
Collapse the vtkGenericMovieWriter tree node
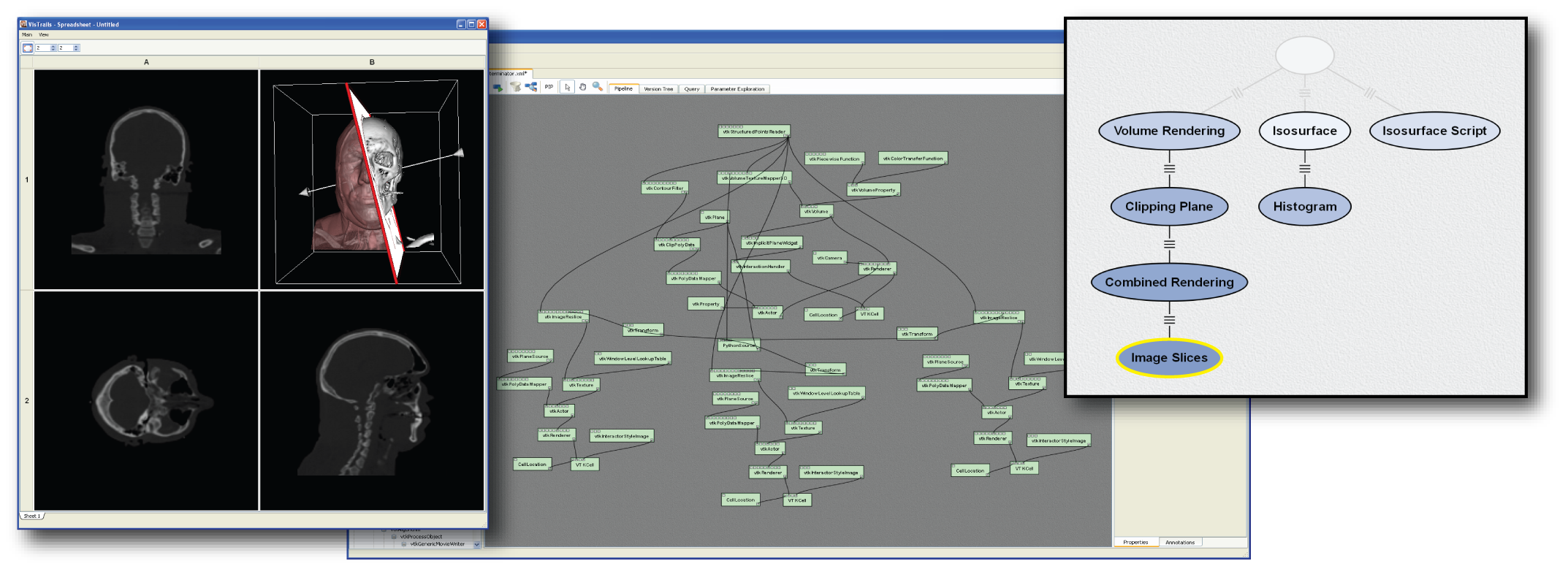click(403, 544)
